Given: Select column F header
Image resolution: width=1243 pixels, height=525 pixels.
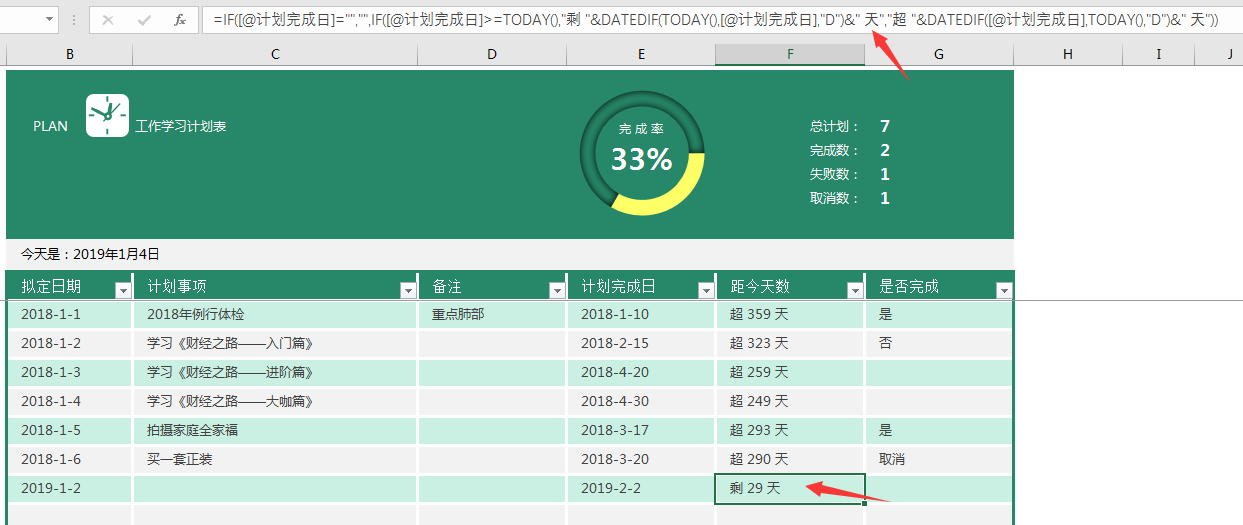Looking at the screenshot, I should click(790, 55).
